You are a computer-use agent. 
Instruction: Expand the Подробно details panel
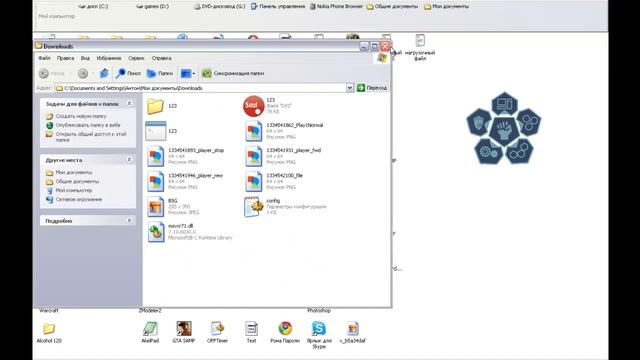pos(129,220)
